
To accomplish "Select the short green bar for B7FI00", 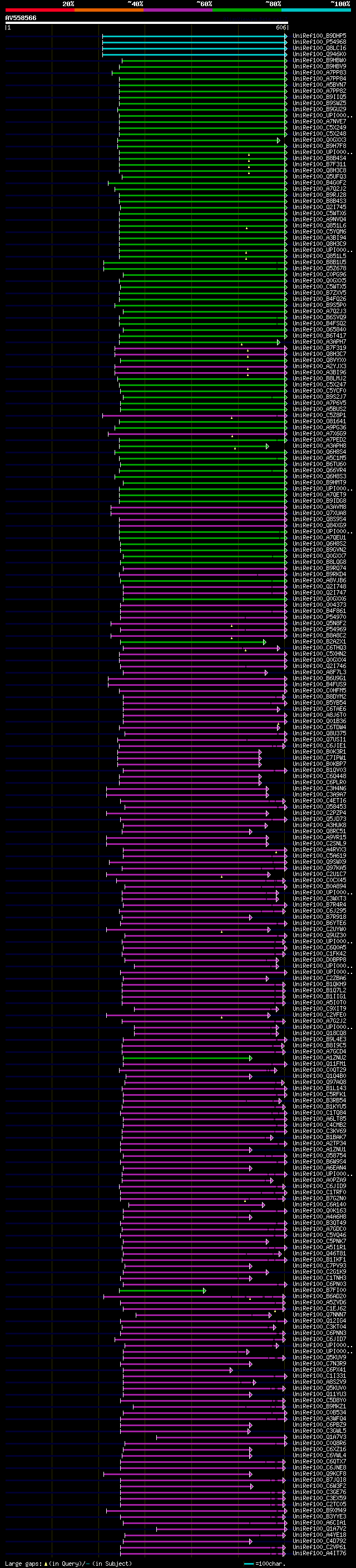I will [x=162, y=1290].
